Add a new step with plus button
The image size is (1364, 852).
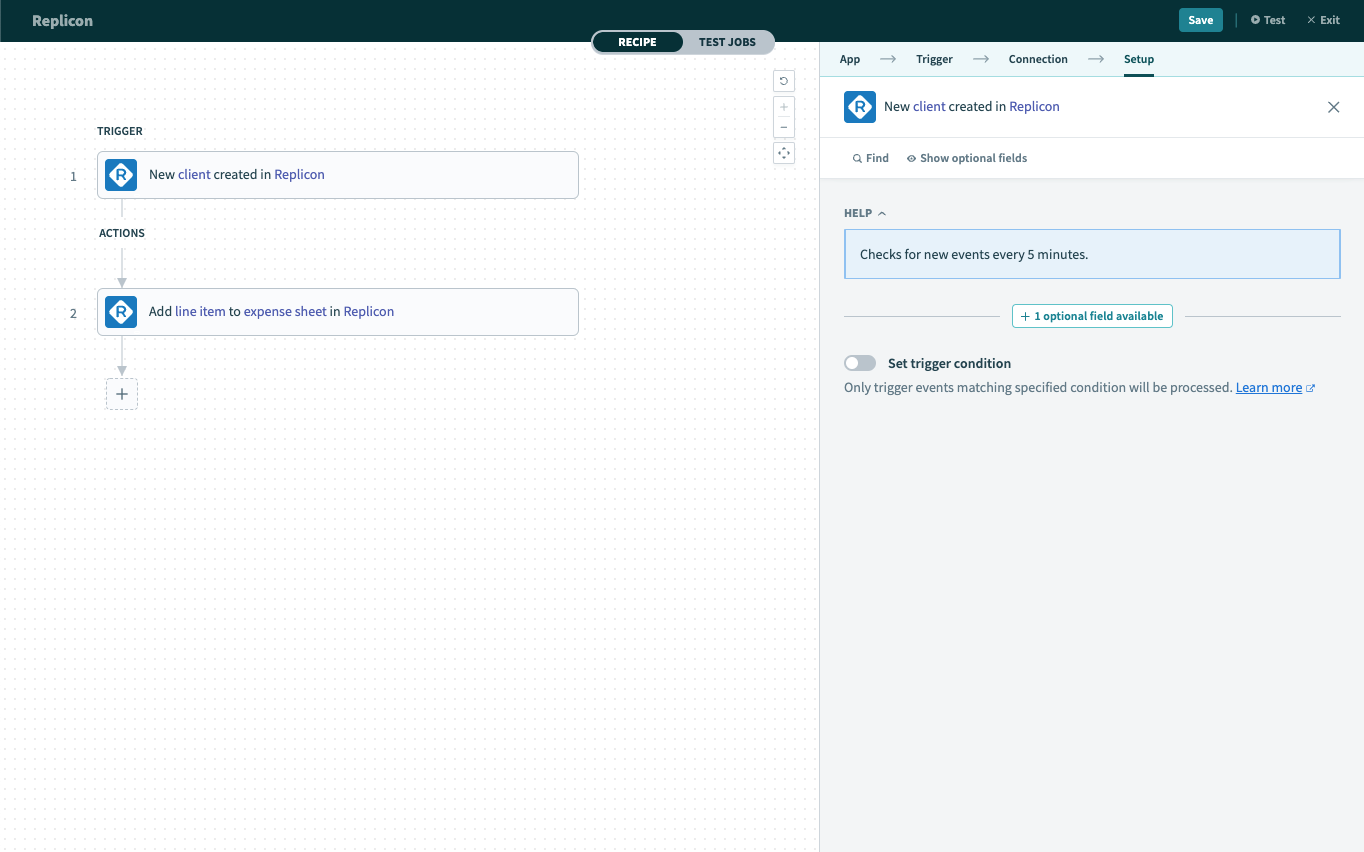click(122, 394)
